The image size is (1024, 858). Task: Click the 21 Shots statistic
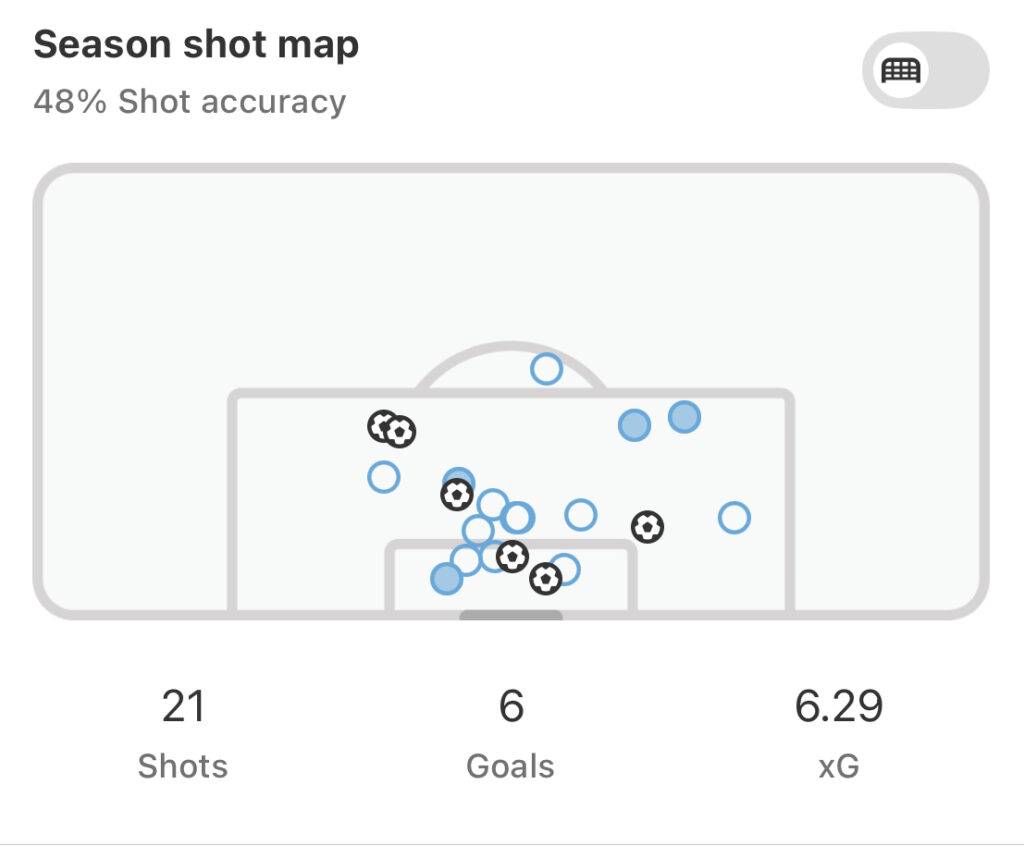coord(183,733)
